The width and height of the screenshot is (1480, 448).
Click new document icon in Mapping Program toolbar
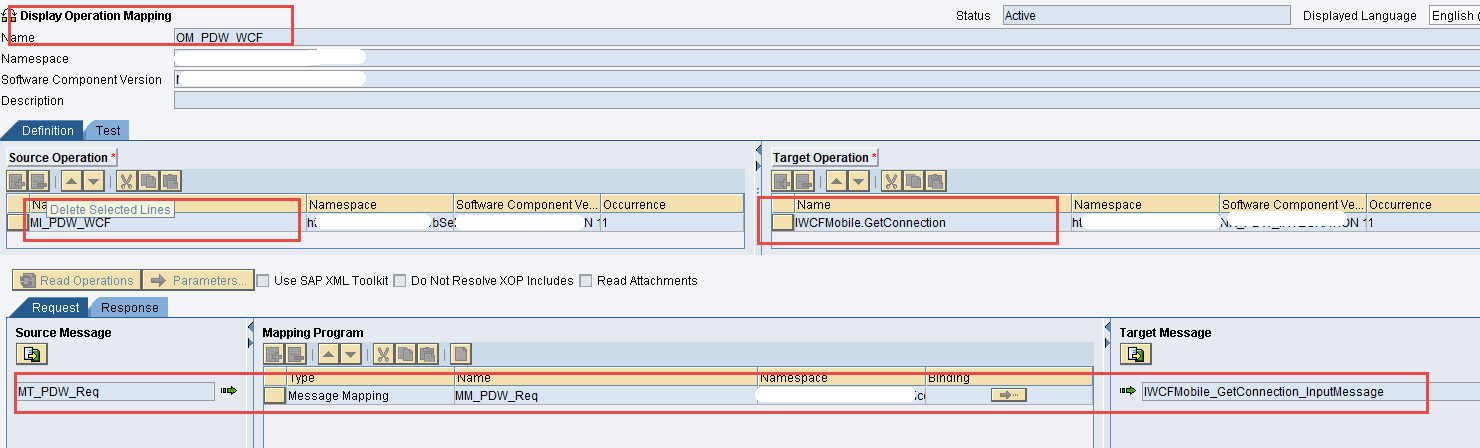pos(460,354)
